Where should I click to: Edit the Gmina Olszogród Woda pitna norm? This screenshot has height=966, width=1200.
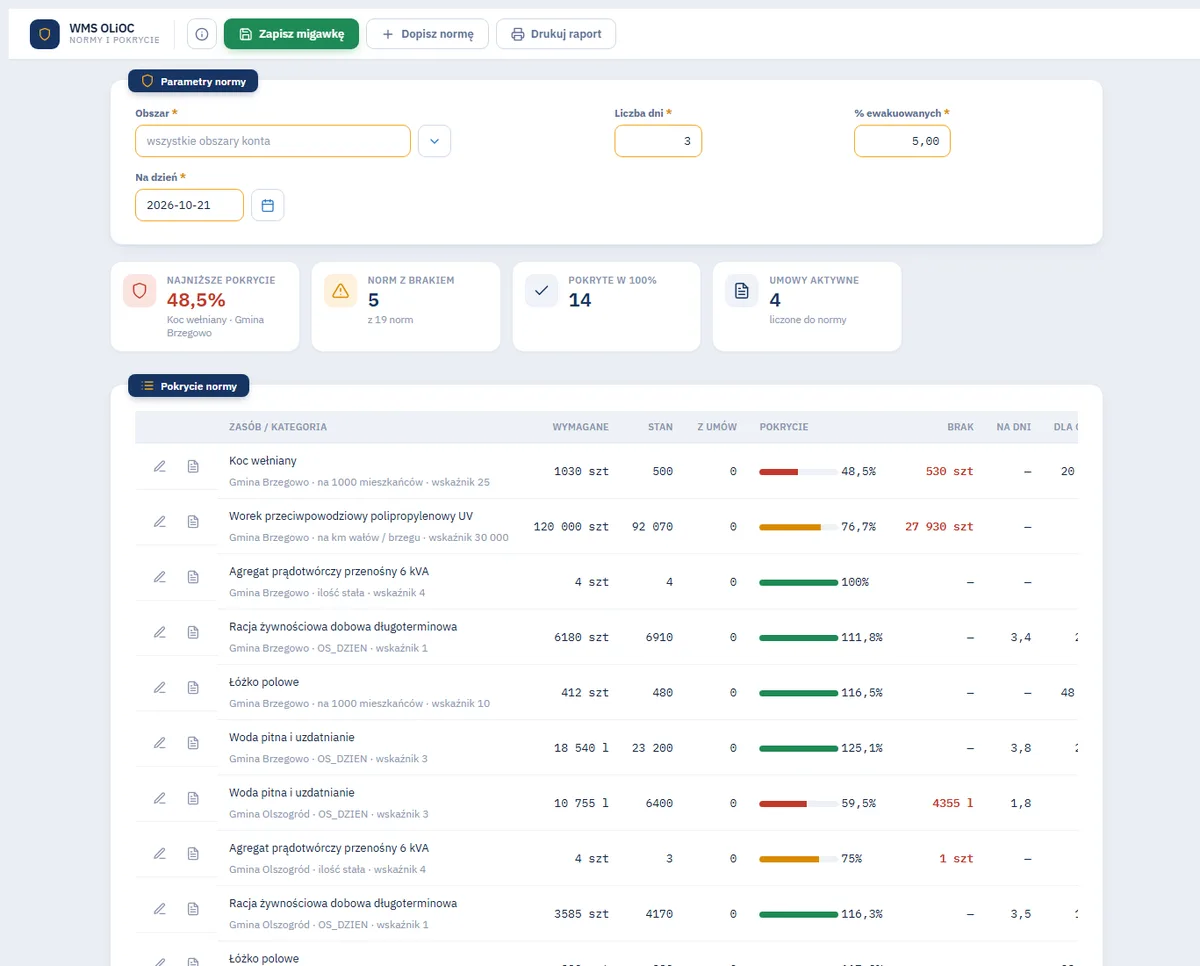159,798
